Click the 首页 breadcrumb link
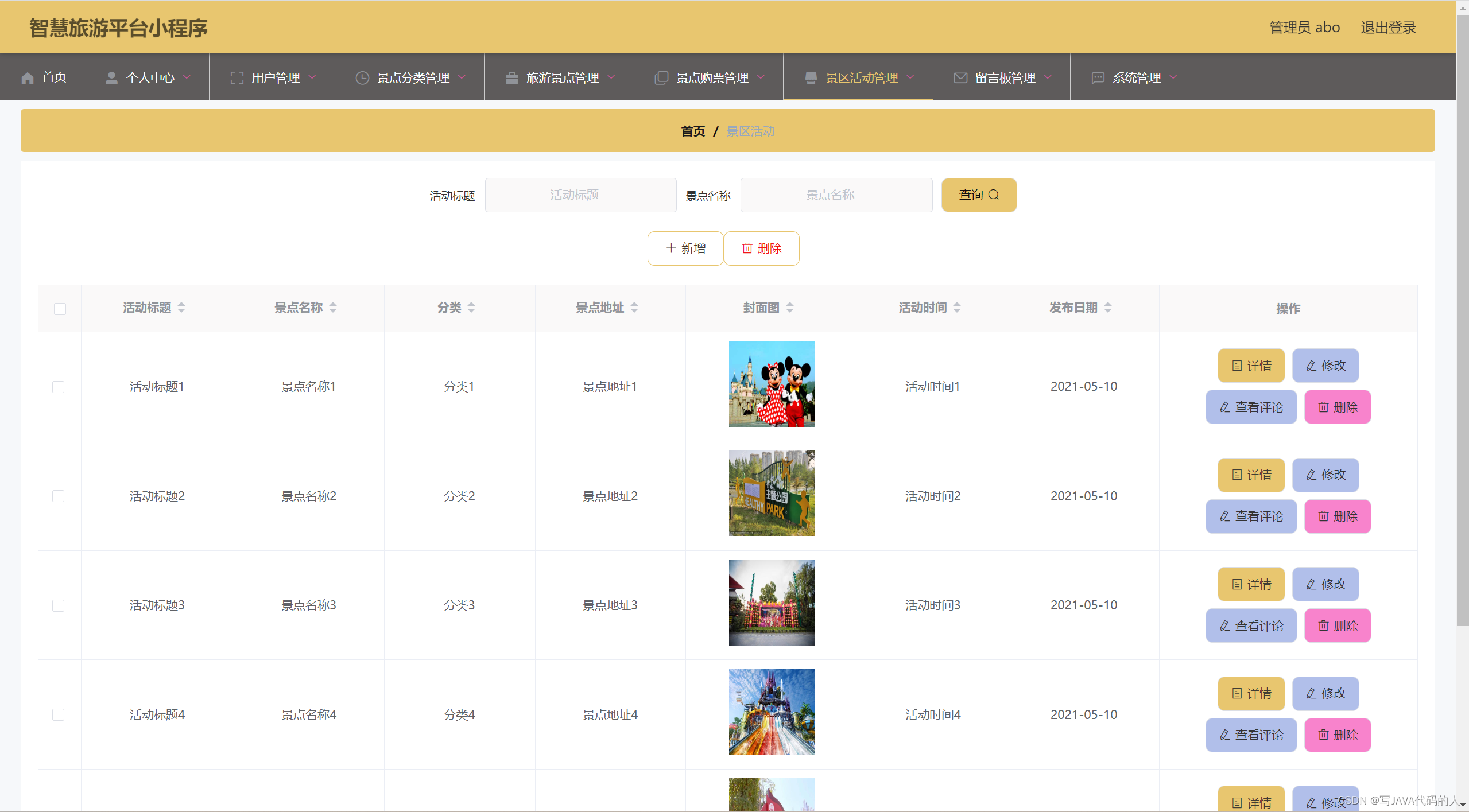This screenshot has height=812, width=1469. [x=693, y=131]
